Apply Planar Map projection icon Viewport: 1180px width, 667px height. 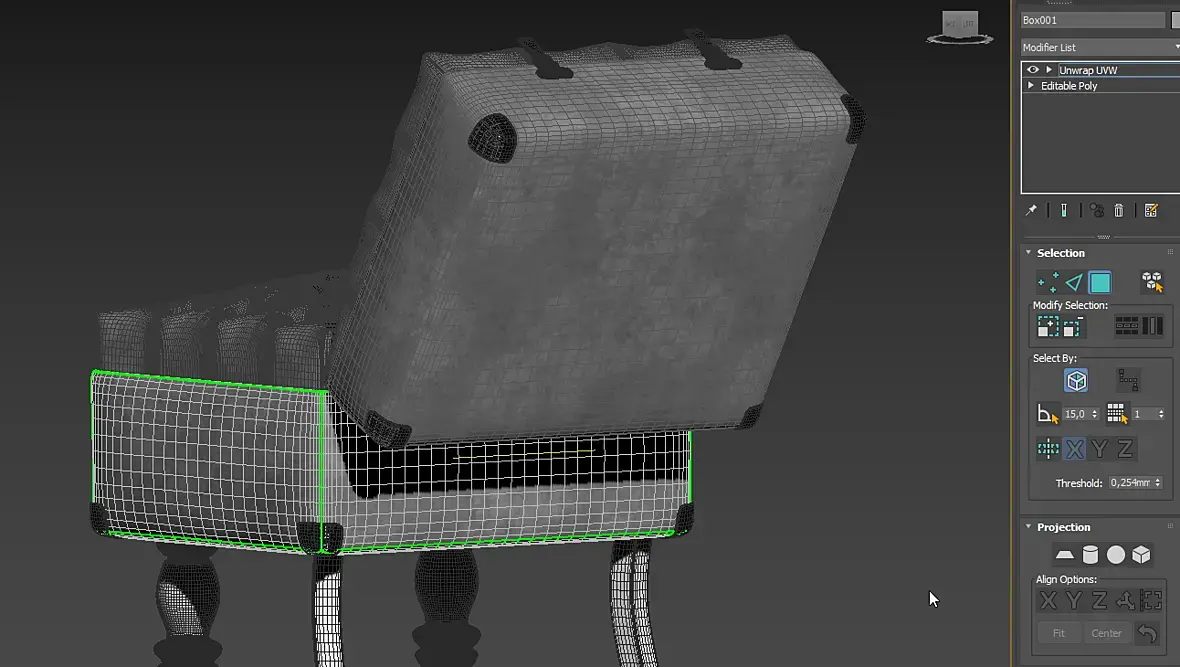click(1064, 555)
